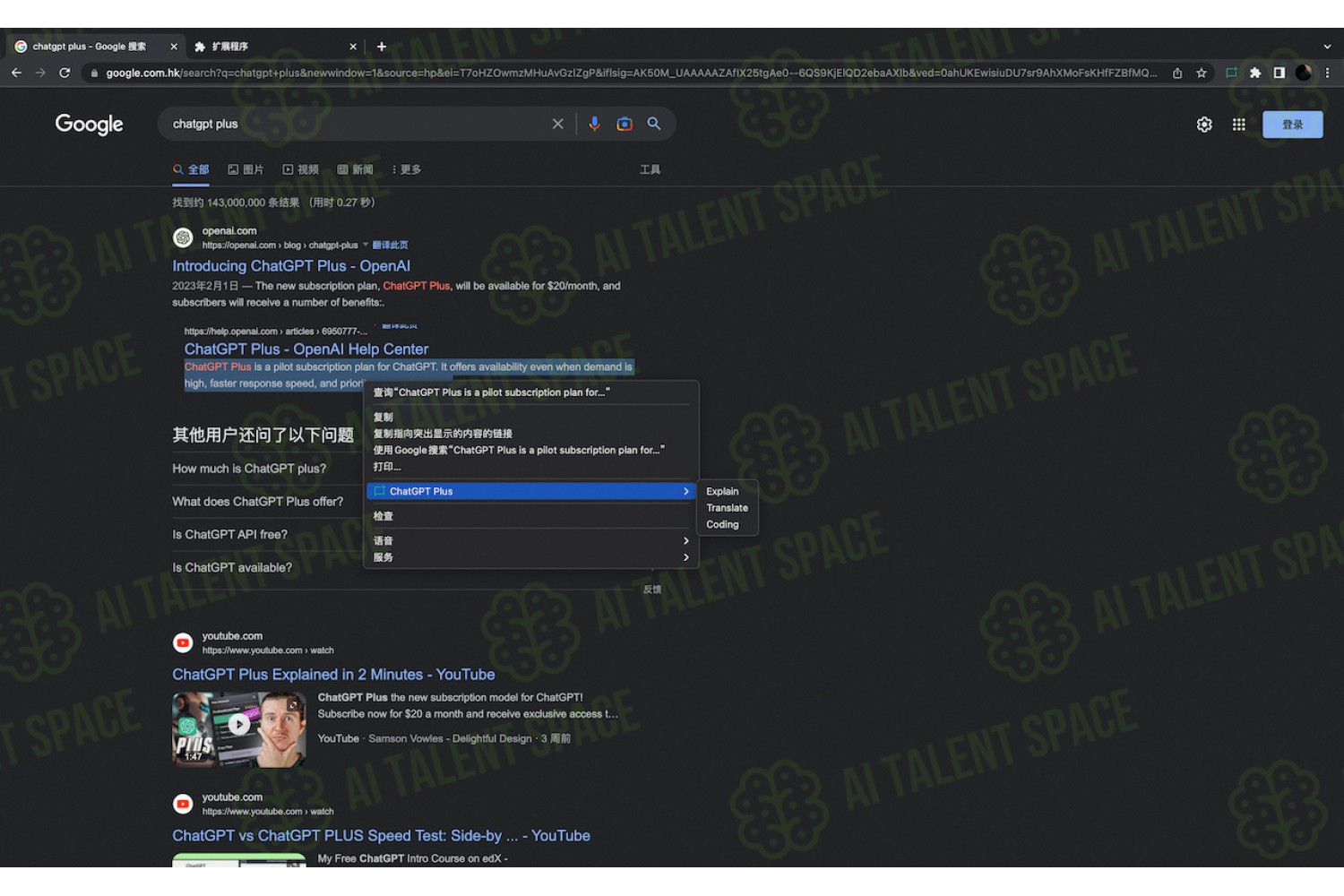
Task: Open the 工具 search tools
Action: point(650,169)
